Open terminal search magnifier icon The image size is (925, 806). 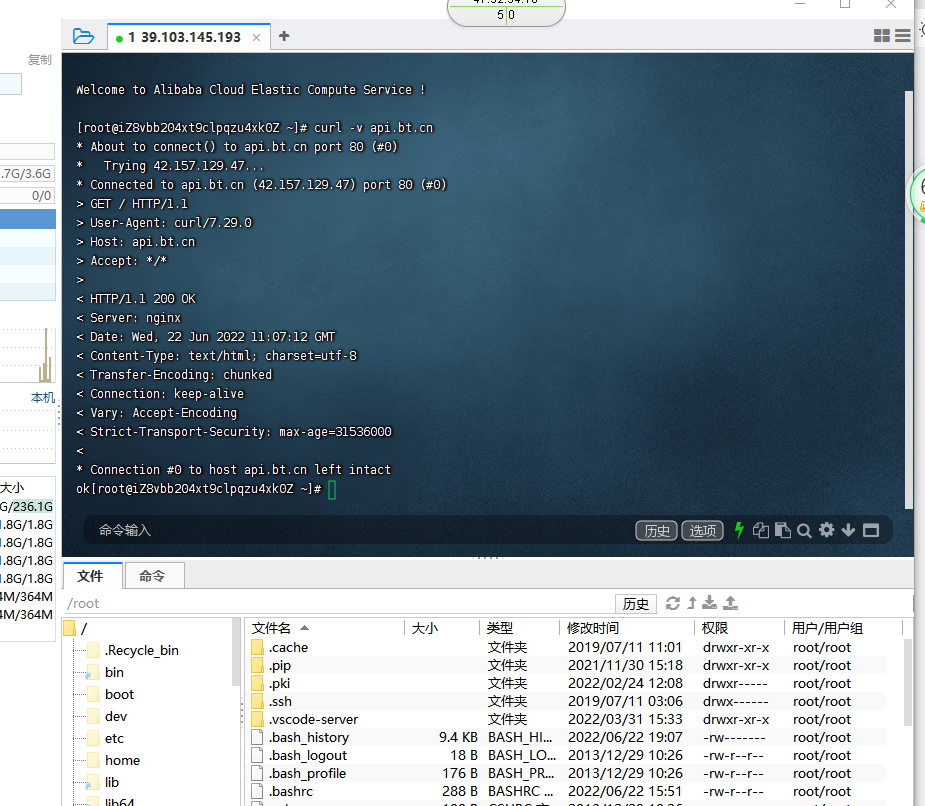(804, 530)
